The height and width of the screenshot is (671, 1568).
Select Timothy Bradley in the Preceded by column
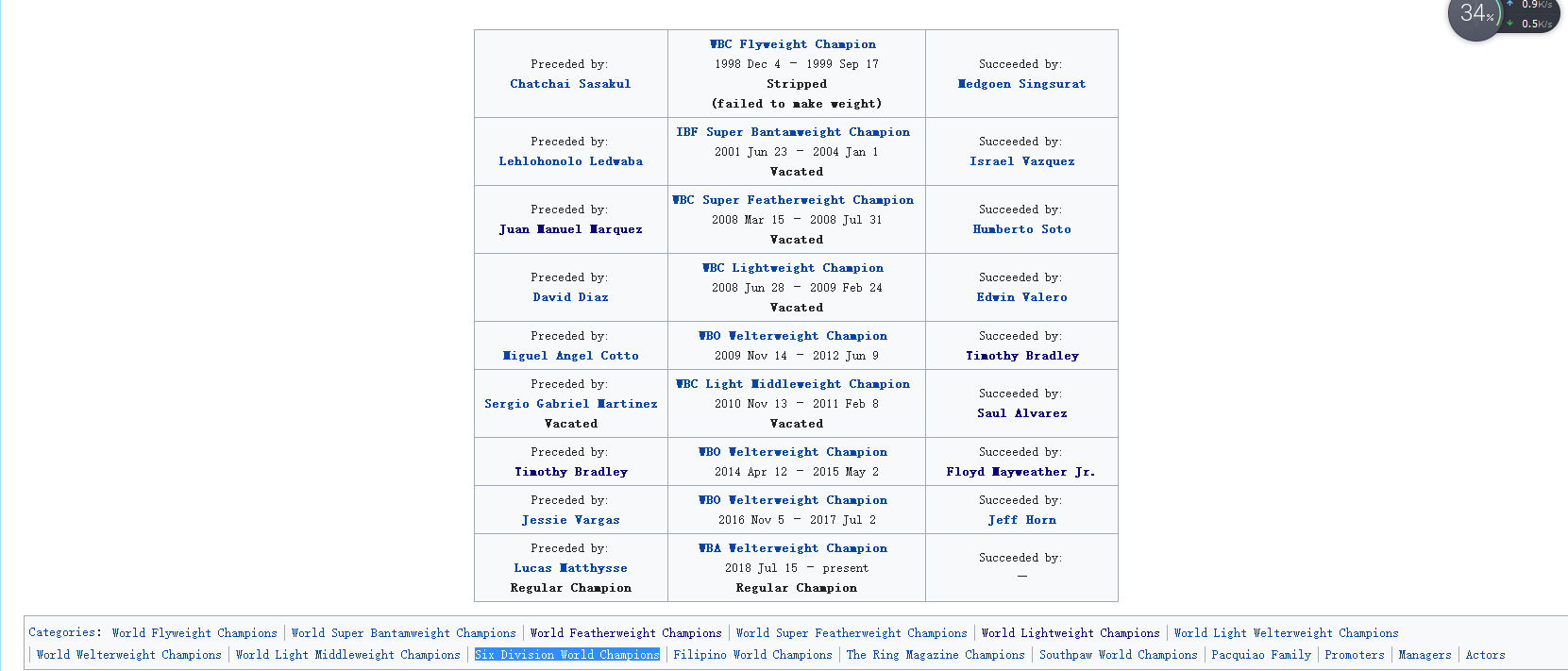click(x=570, y=472)
